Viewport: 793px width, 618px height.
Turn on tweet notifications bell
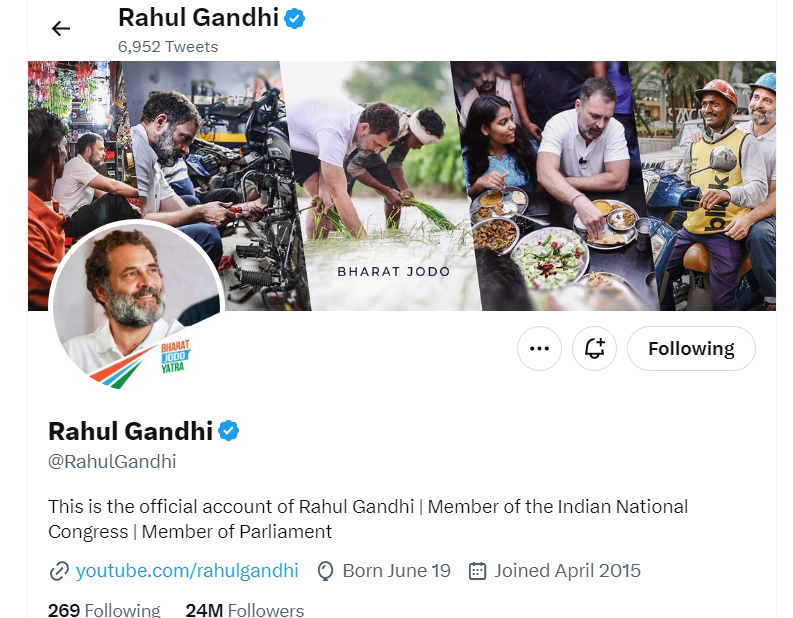coord(594,349)
